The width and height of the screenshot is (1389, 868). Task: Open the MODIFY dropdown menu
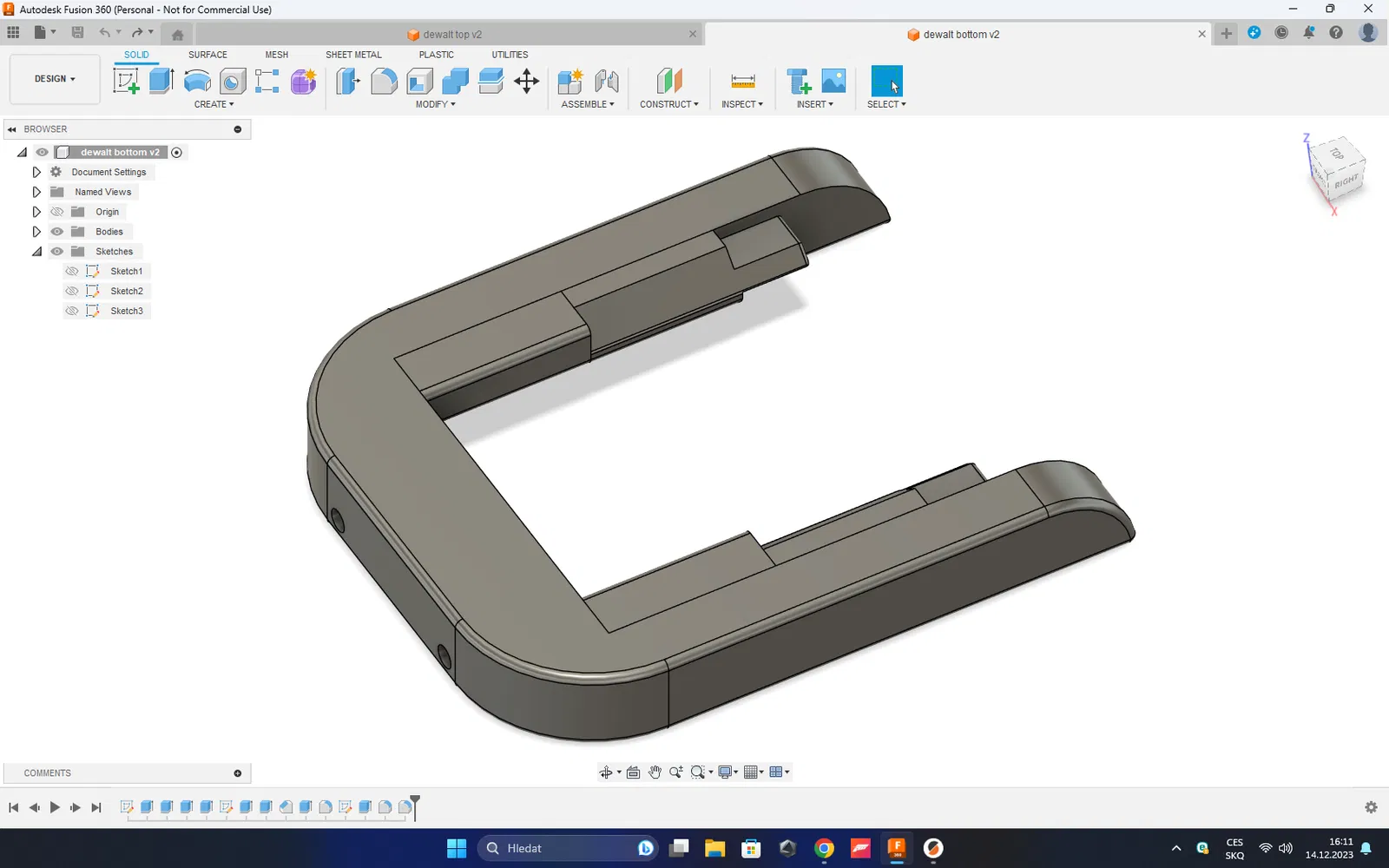pos(435,104)
